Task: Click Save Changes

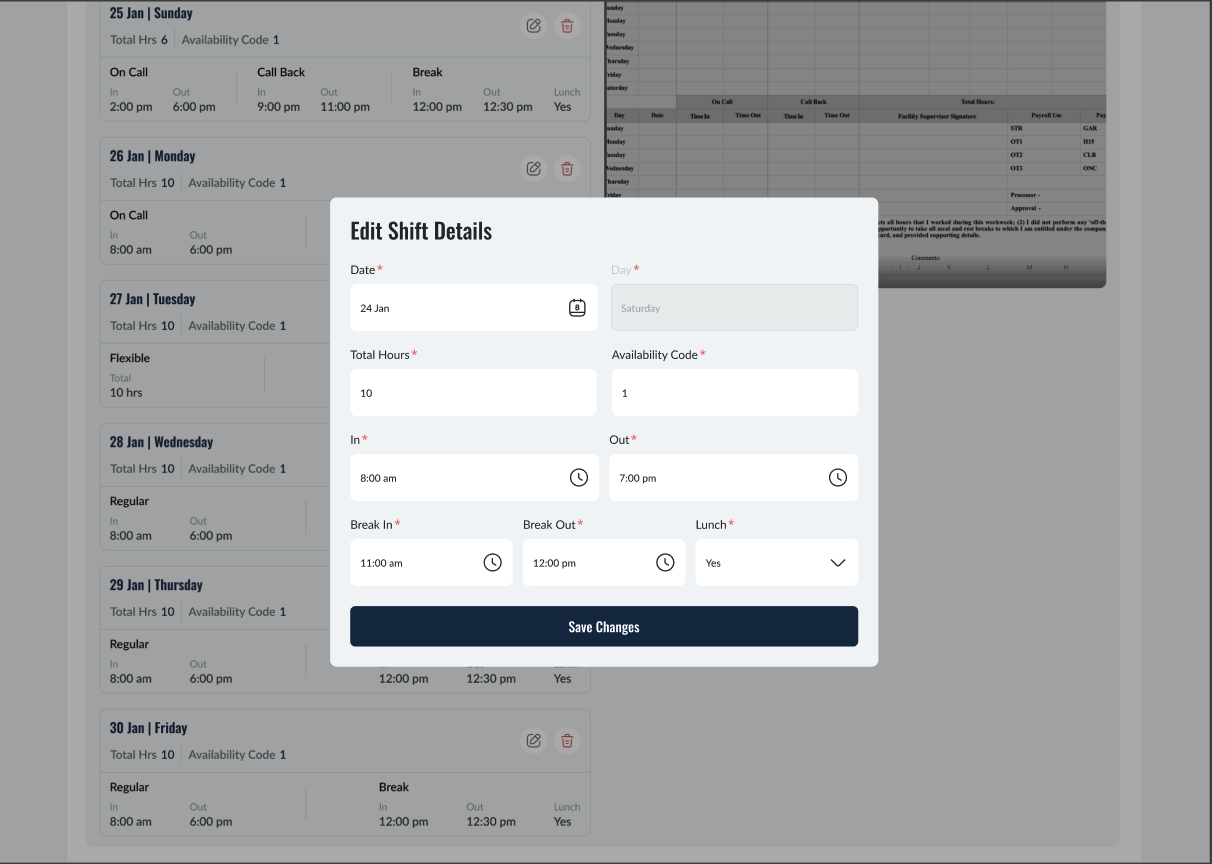Action: [x=604, y=626]
